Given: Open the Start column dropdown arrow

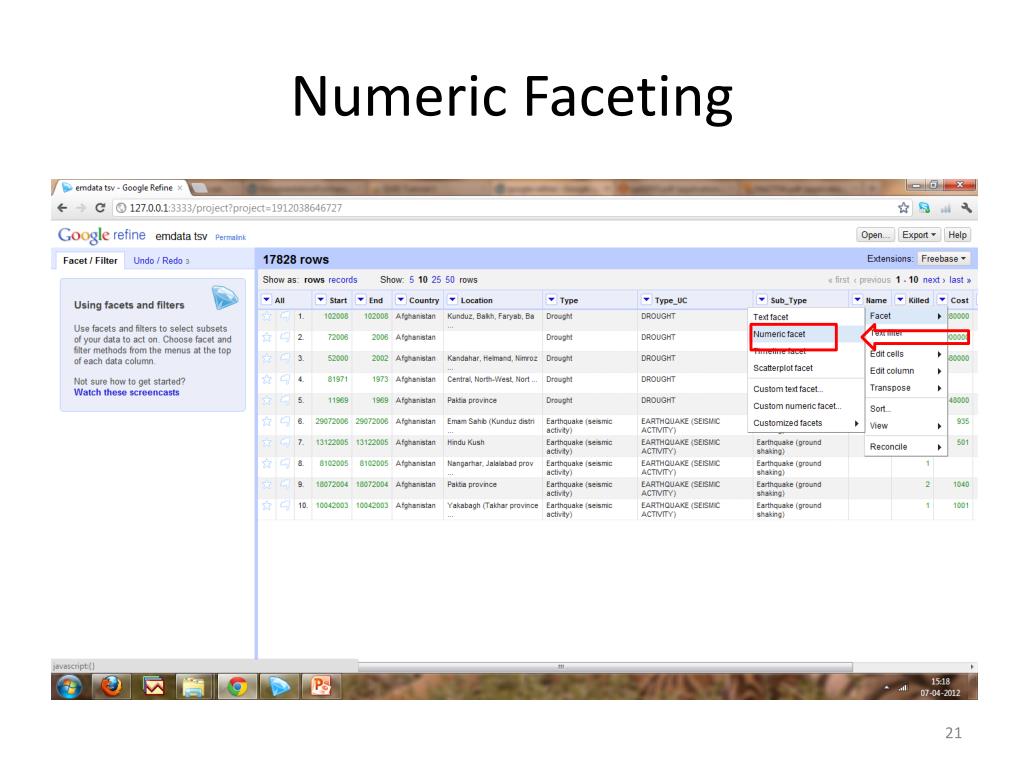Looking at the screenshot, I should tap(321, 300).
